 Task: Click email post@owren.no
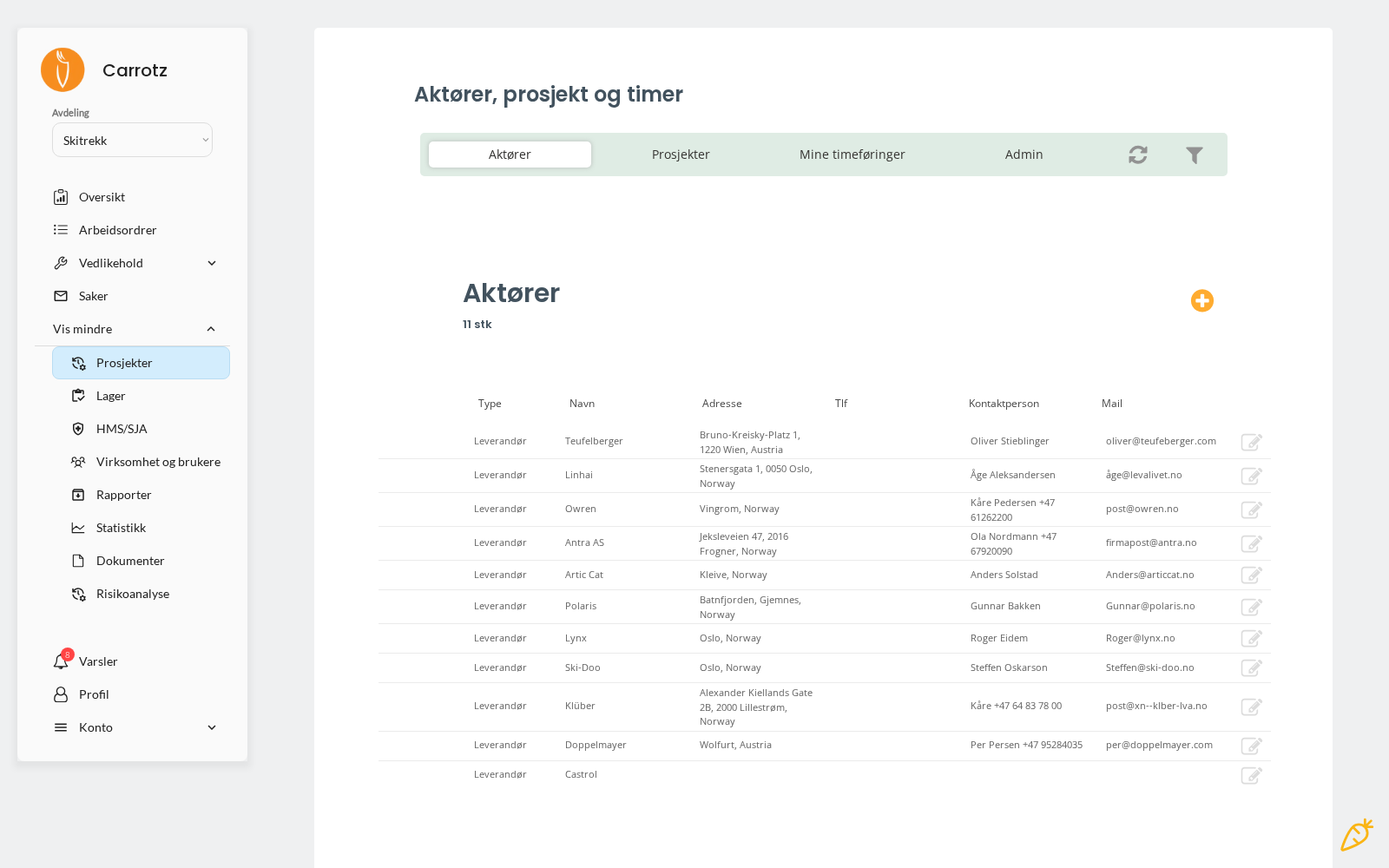point(1142,509)
